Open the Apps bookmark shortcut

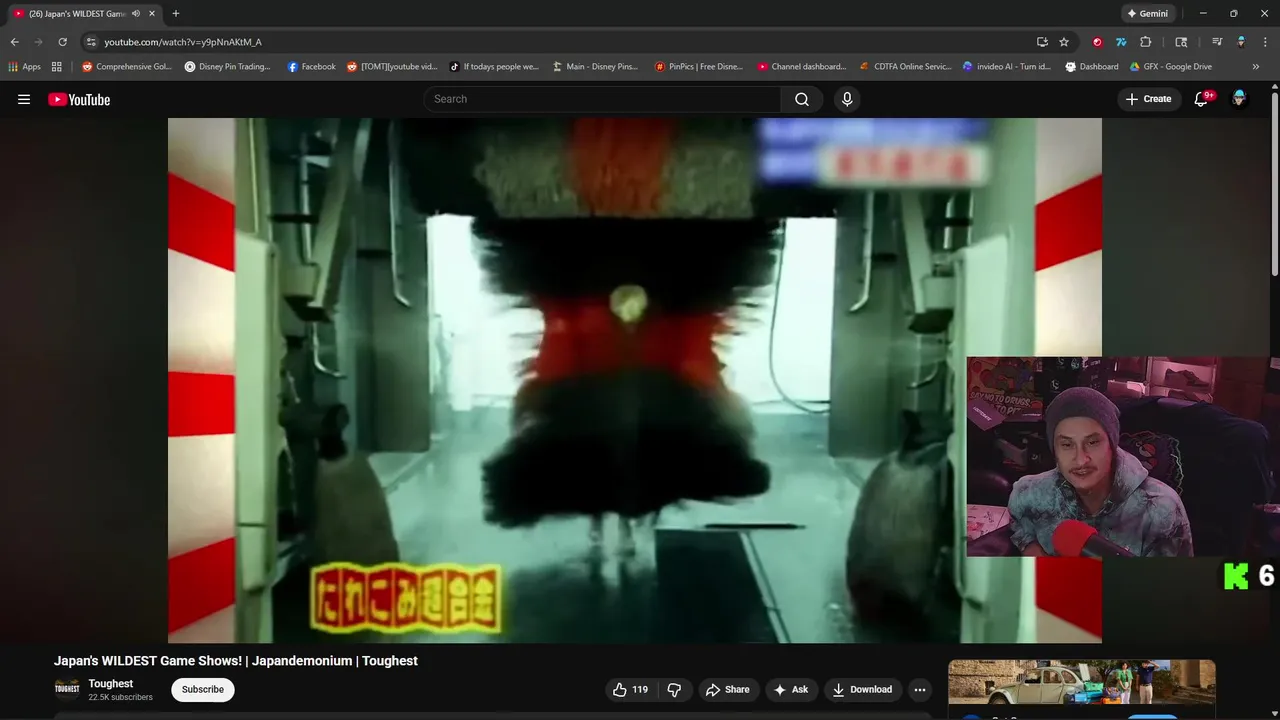point(25,67)
